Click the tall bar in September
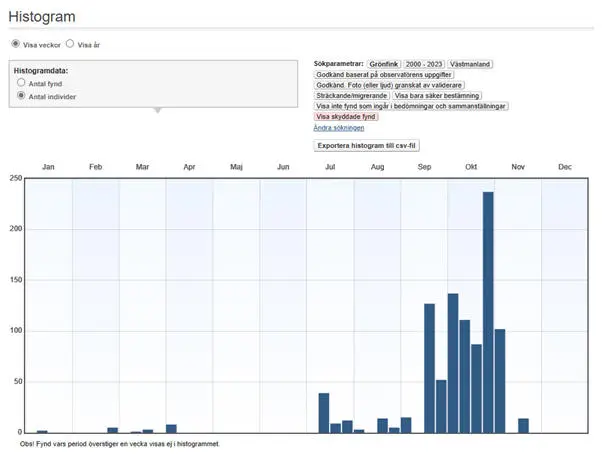 [429, 367]
